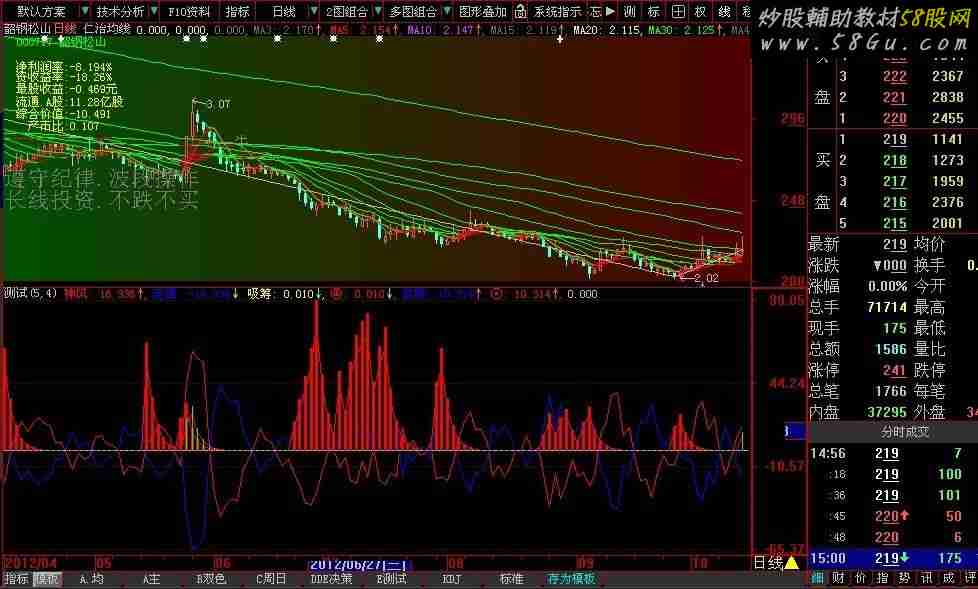Click sell level 3 price 222
Viewport: 978px width, 589px height.
tap(894, 77)
